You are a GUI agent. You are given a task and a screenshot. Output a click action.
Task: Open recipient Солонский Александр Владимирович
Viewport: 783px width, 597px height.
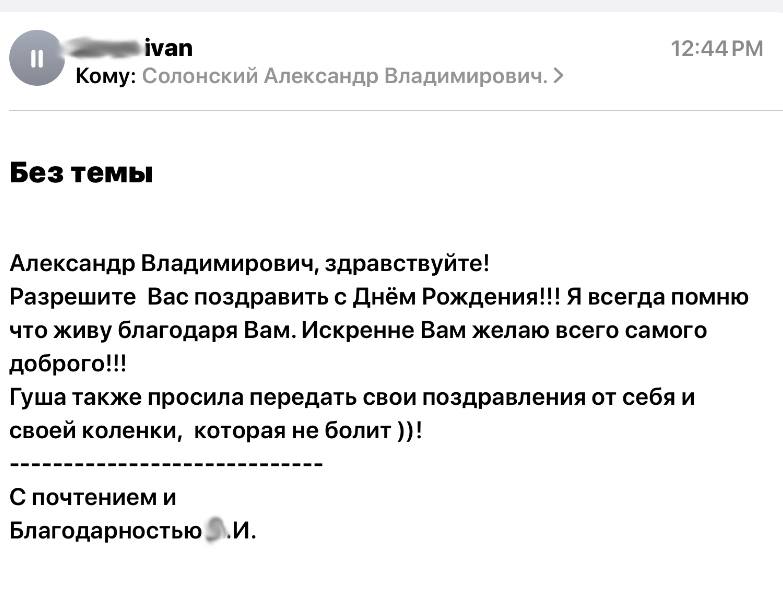(345, 76)
